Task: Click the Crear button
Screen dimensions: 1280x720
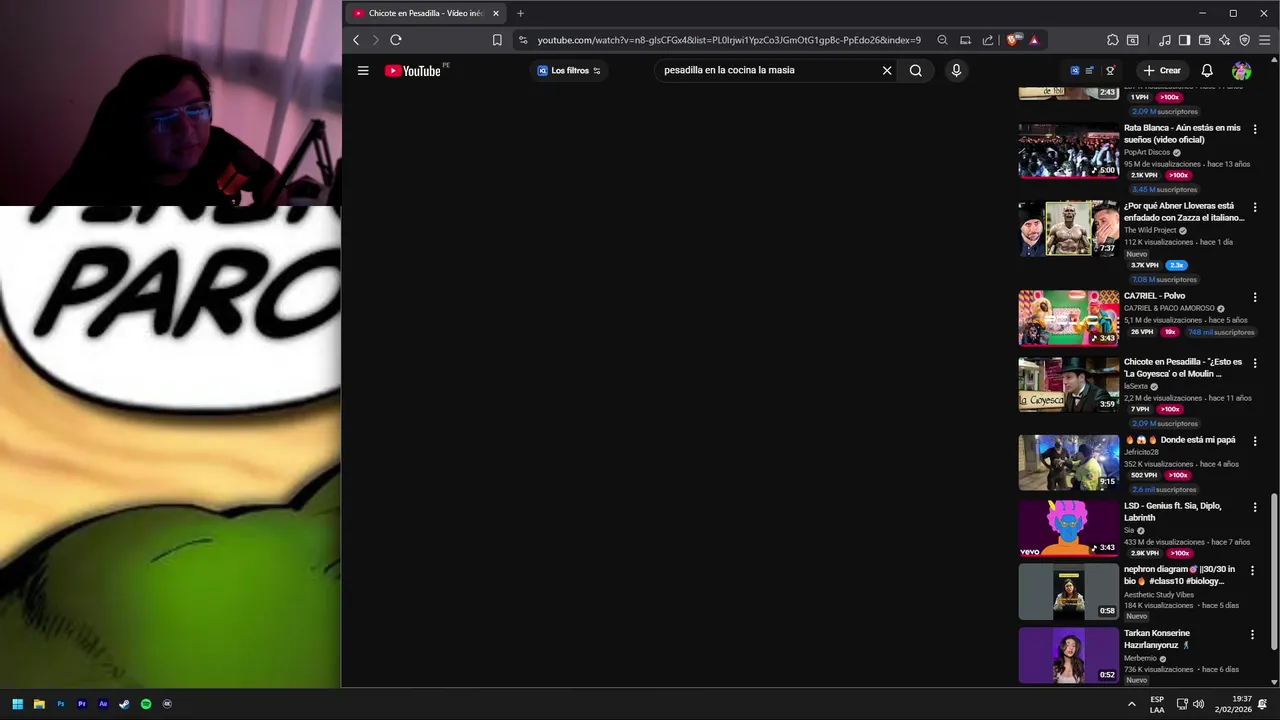Action: pos(1162,70)
